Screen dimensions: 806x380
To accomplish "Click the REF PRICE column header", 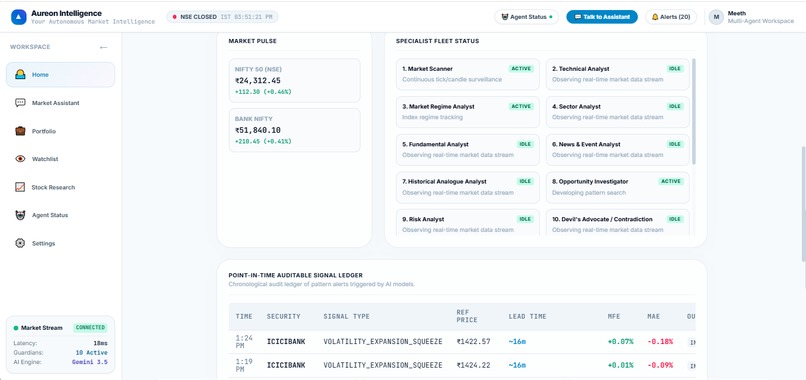I will pos(467,316).
